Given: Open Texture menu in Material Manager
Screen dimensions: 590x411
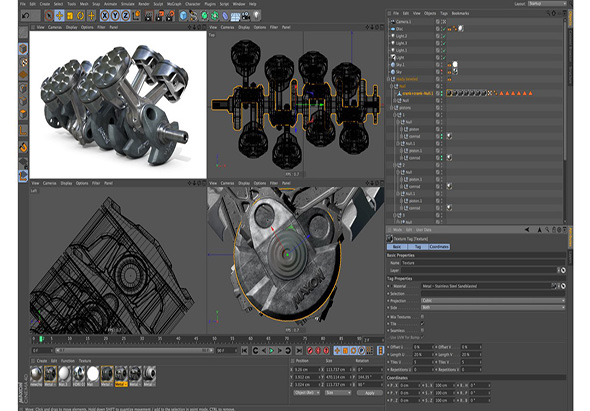Looking at the screenshot, I should pos(85,361).
